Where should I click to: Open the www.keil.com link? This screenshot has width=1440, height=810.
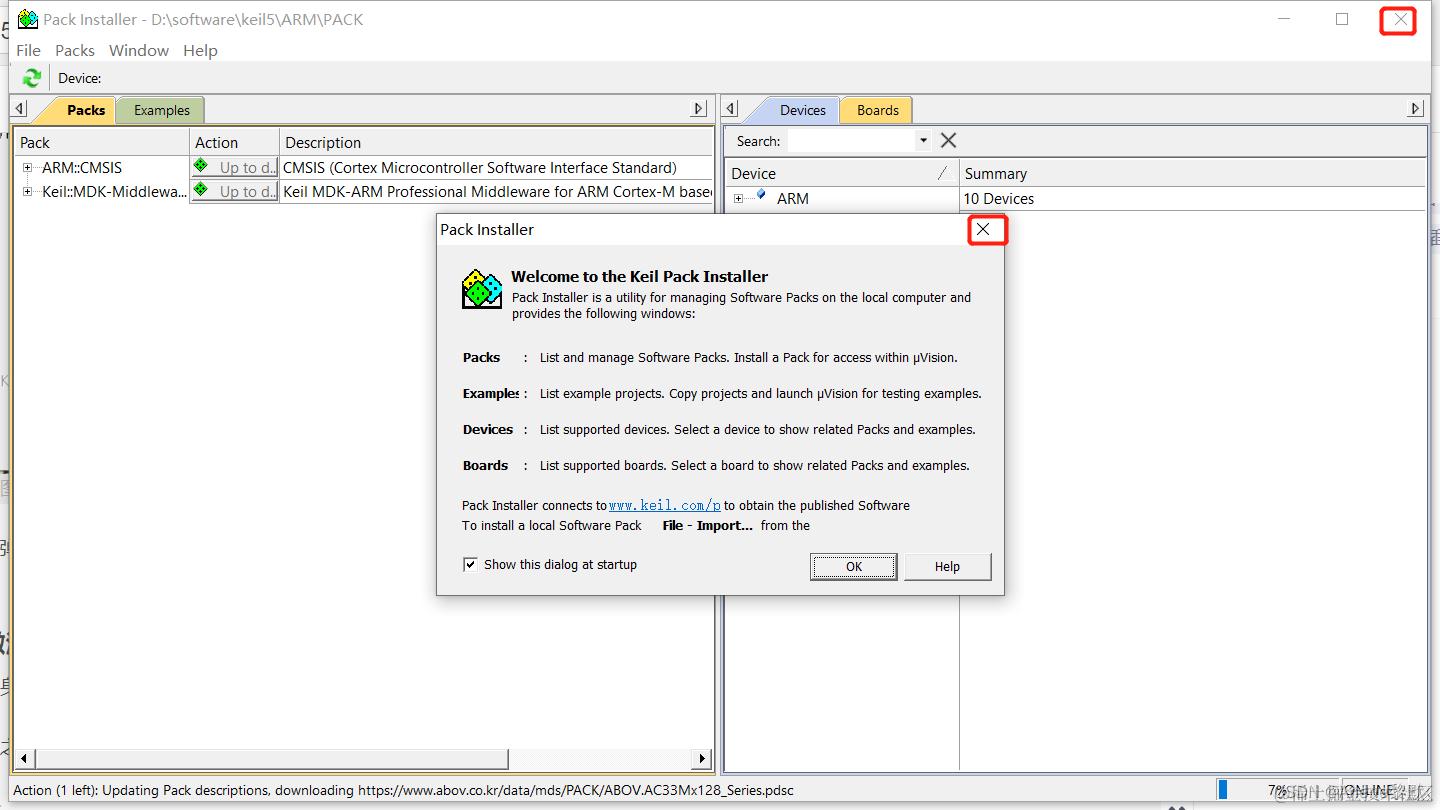pyautogui.click(x=665, y=506)
